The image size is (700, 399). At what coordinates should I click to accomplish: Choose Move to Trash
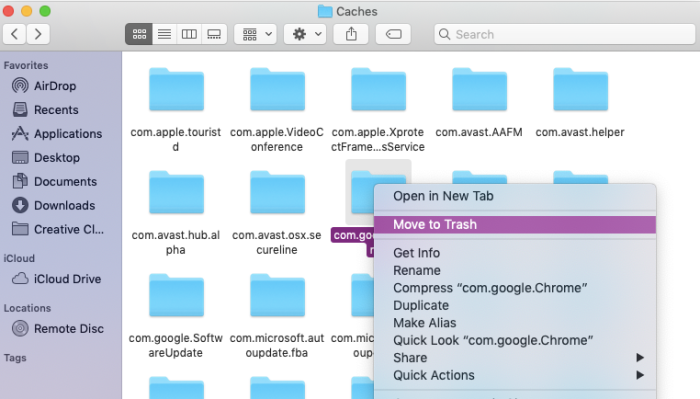click(x=515, y=224)
